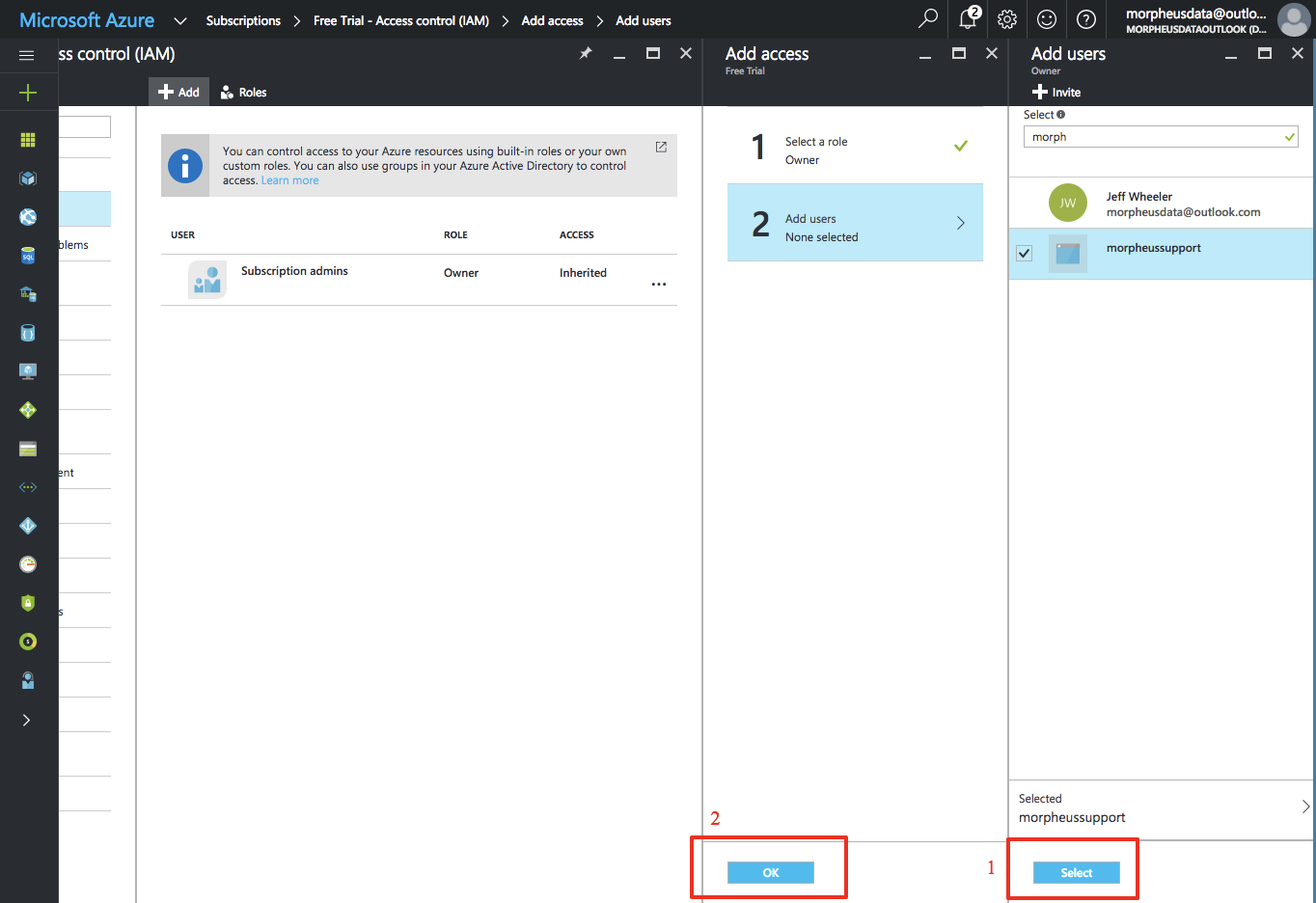
Task: Click the Microsoft Azure logo
Action: pos(87,19)
